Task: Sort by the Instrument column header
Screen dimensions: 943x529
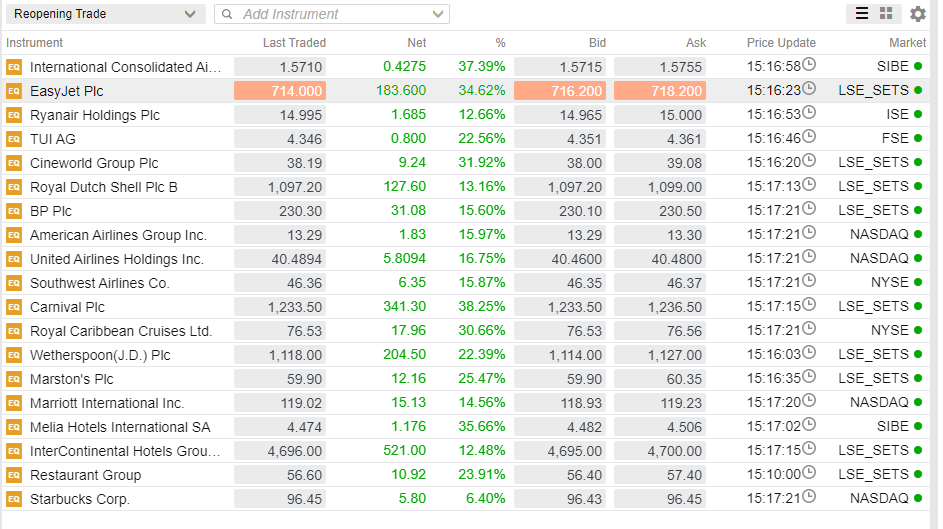Action: (34, 43)
